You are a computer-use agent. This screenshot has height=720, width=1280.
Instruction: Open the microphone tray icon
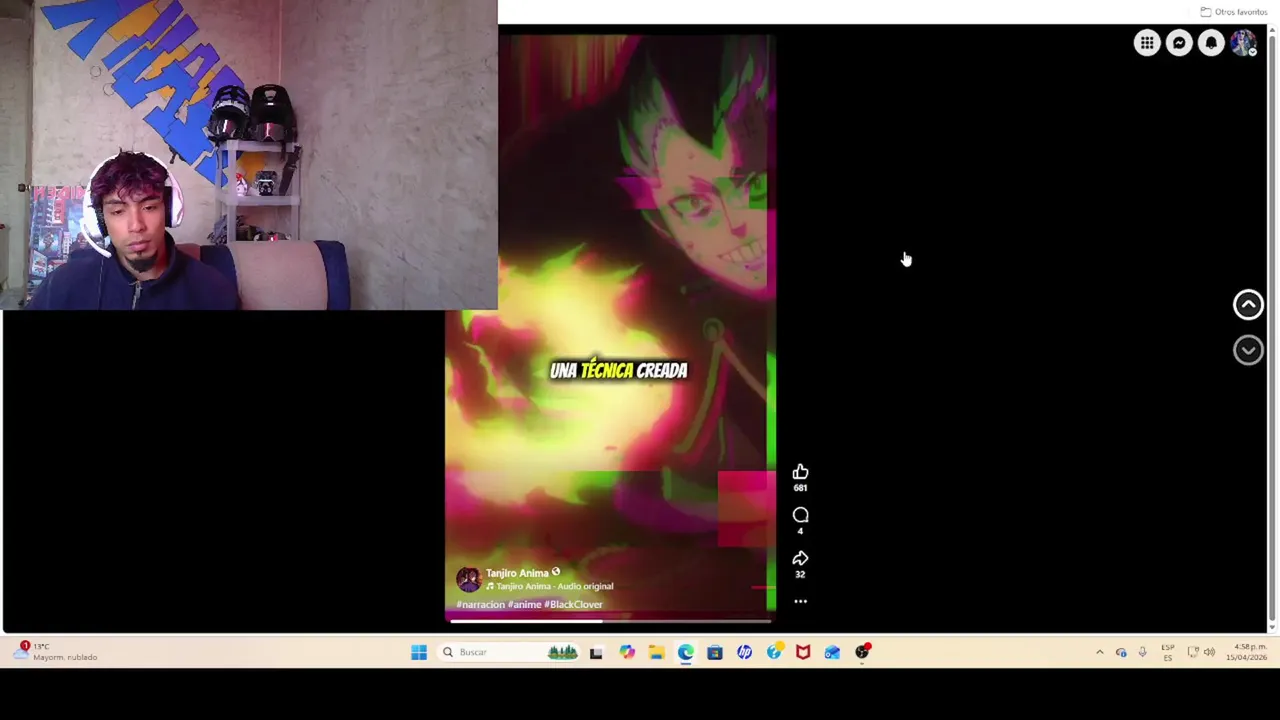tap(1142, 652)
